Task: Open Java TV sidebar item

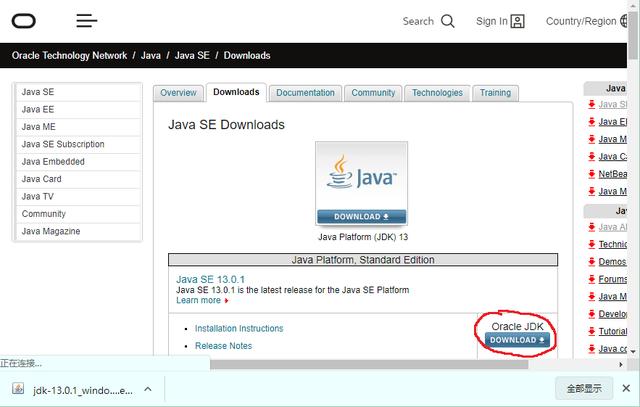Action: [x=79, y=197]
